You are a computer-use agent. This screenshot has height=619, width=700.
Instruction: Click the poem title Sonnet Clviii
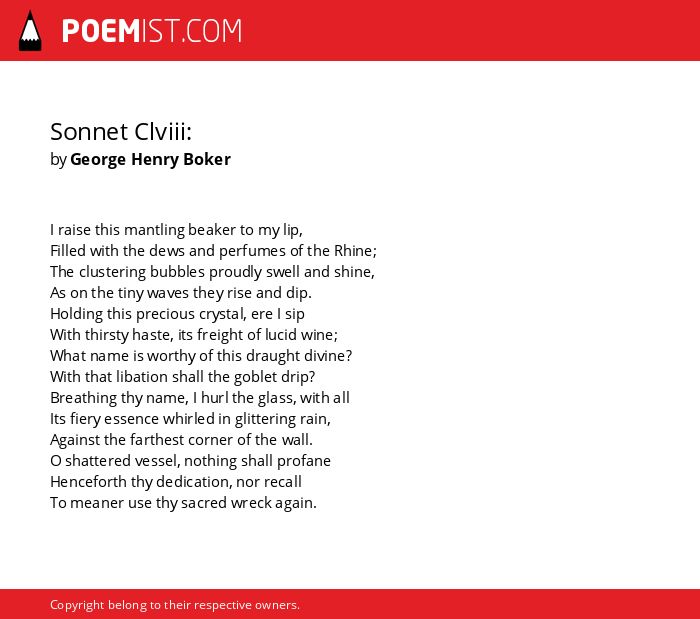[121, 132]
